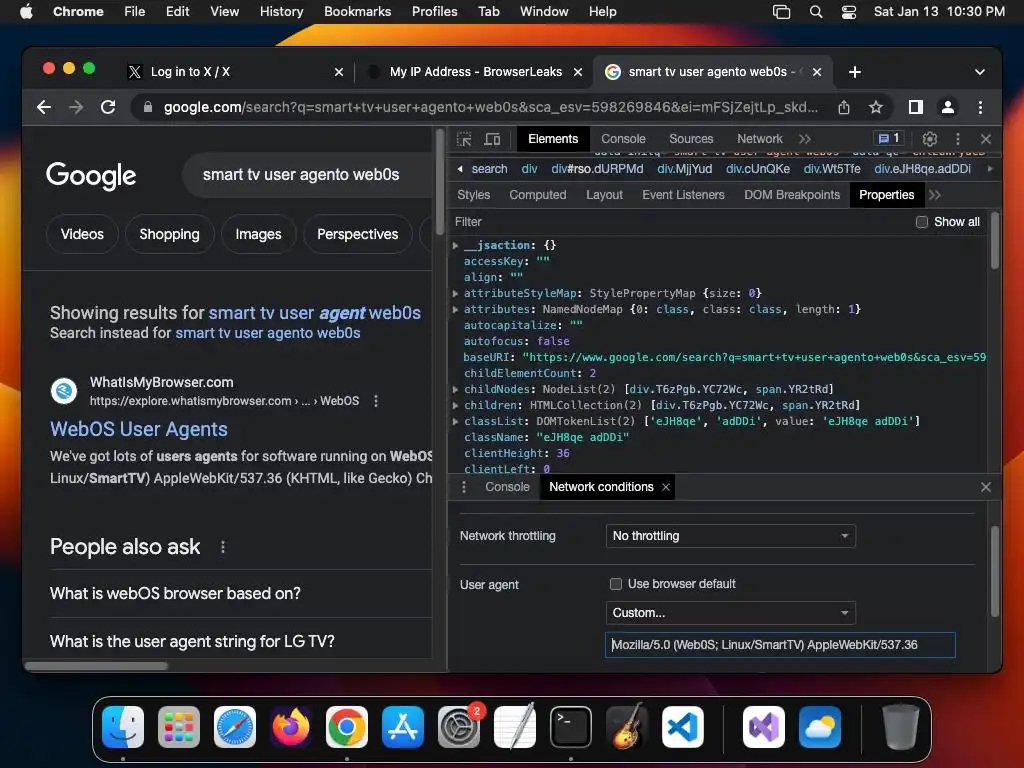Open Terminal from the Dock
Viewport: 1024px width, 768px height.
coord(571,726)
